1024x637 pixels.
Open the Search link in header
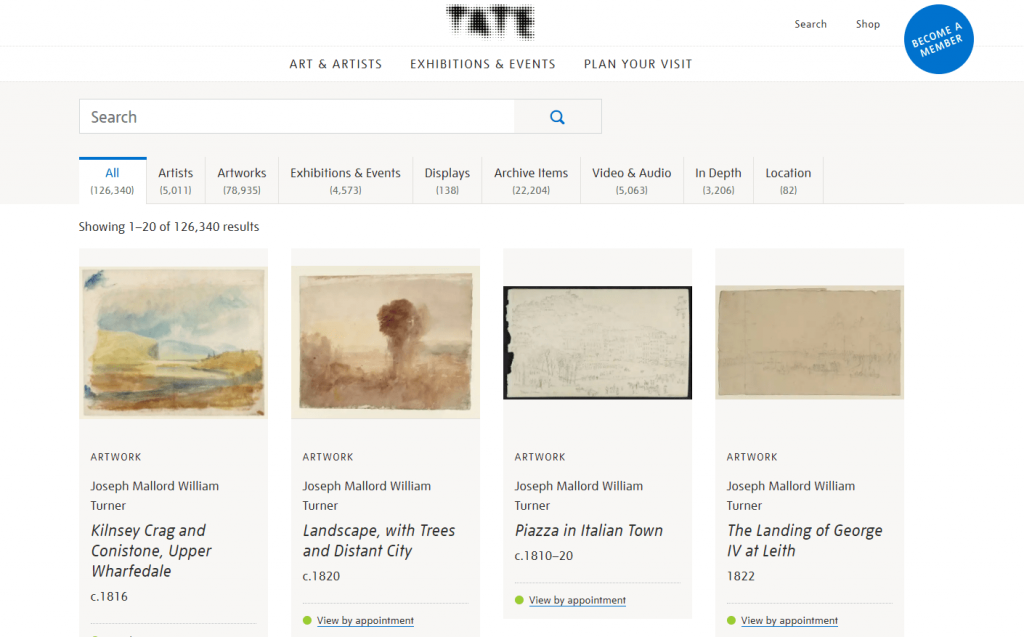(x=810, y=24)
